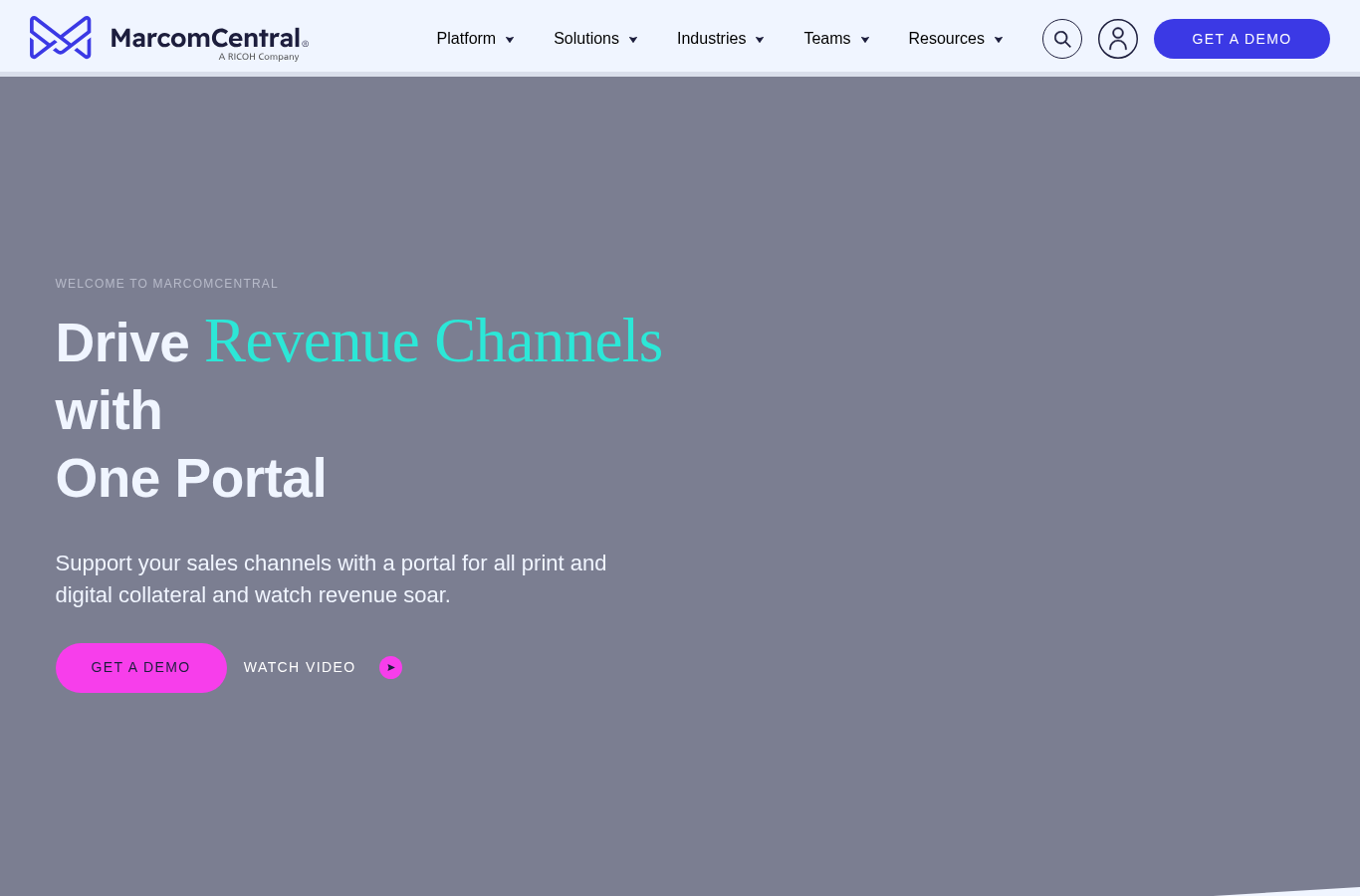Screen dimensions: 1360x896
Task: Click the 'Support your sales channels' paragraph
Action: pyautogui.click(x=332, y=578)
